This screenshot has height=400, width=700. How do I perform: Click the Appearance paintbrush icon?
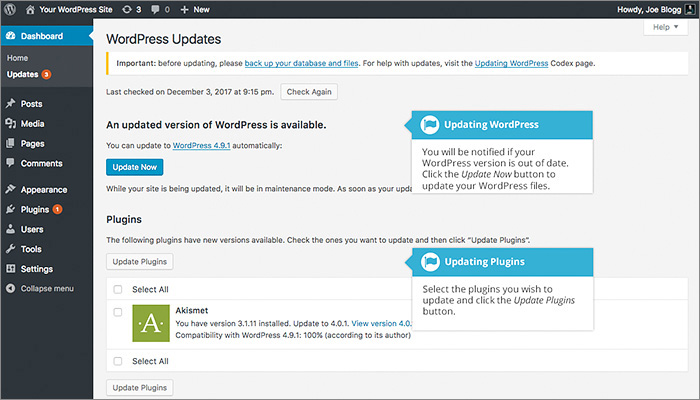coord(11,189)
